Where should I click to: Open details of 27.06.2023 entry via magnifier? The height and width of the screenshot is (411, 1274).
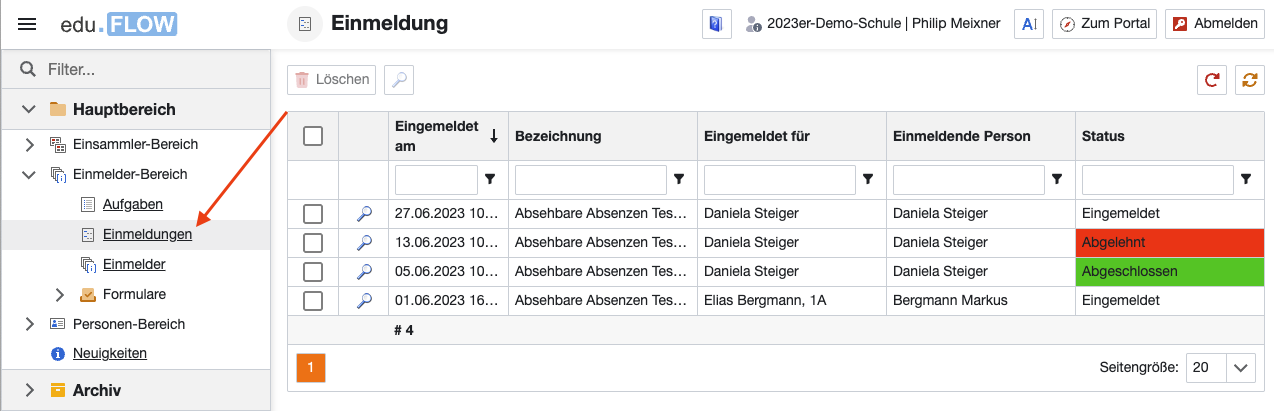tap(364, 213)
